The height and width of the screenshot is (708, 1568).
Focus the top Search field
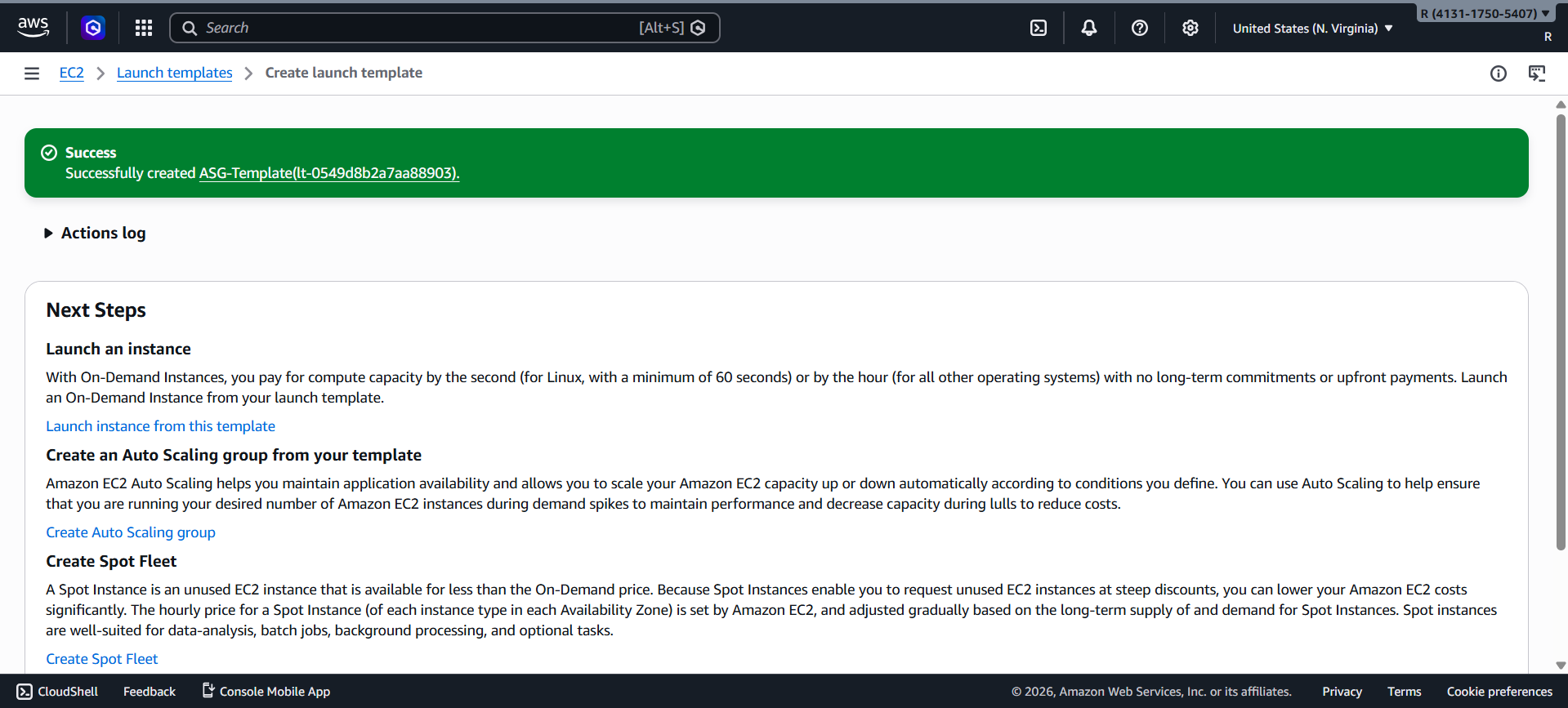444,28
